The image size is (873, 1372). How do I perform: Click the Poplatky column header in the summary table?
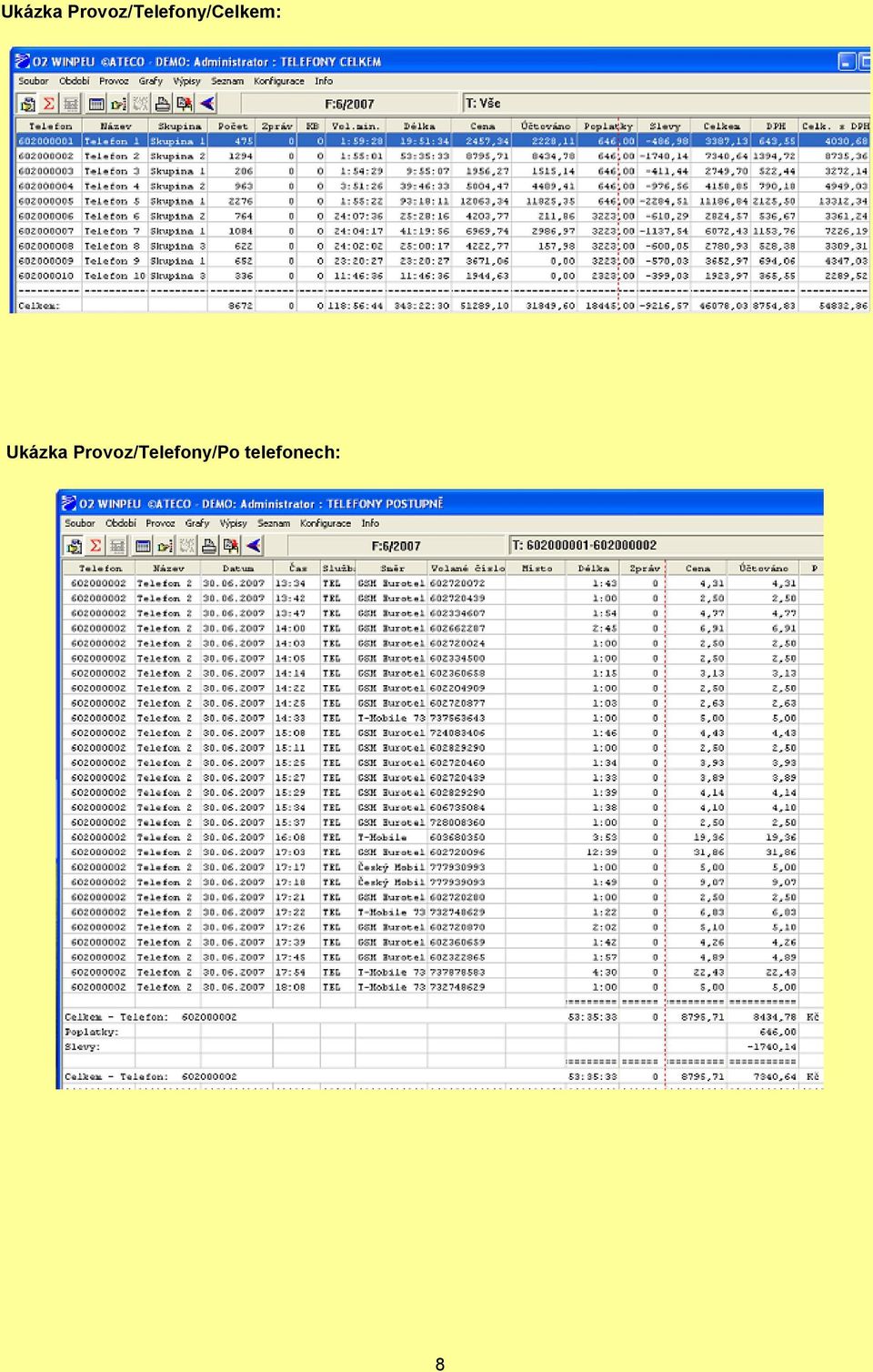[x=608, y=126]
